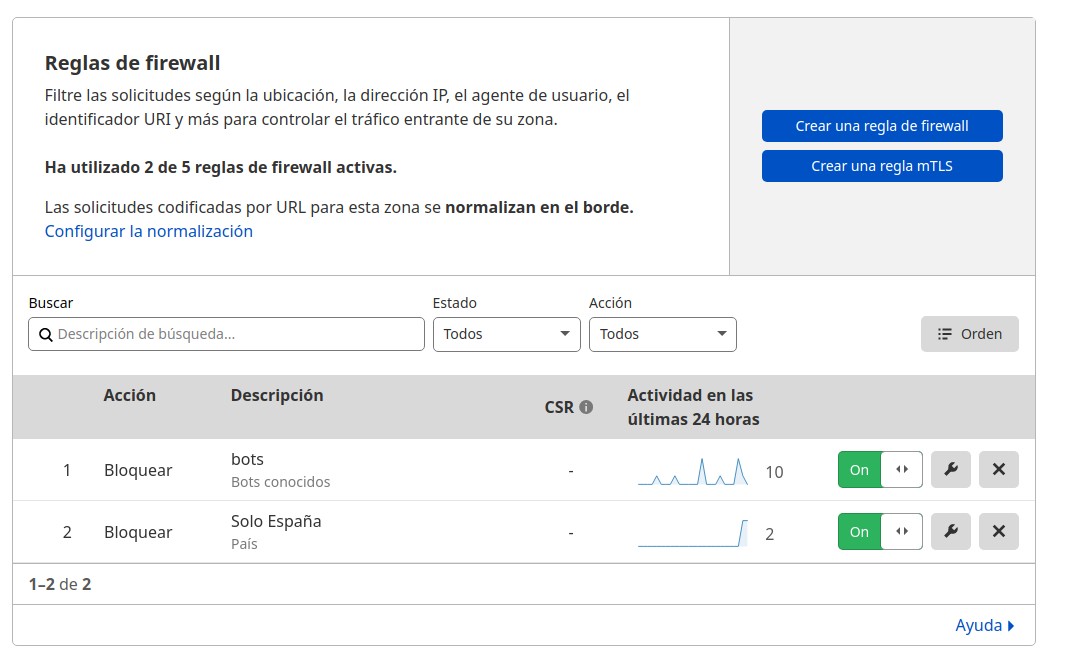Open Configurar la normalización link
The height and width of the screenshot is (652, 1072).
(149, 231)
